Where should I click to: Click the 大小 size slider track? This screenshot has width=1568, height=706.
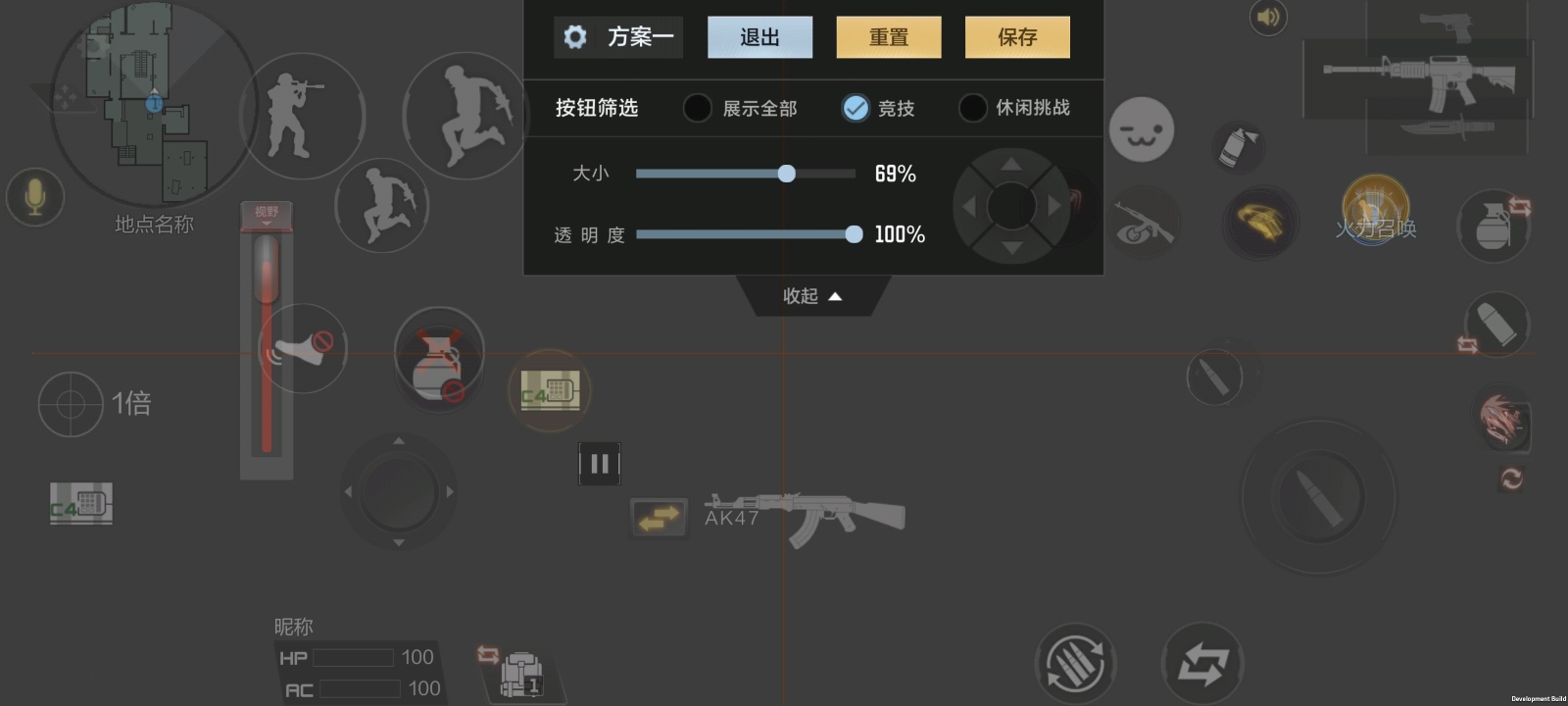(746, 174)
